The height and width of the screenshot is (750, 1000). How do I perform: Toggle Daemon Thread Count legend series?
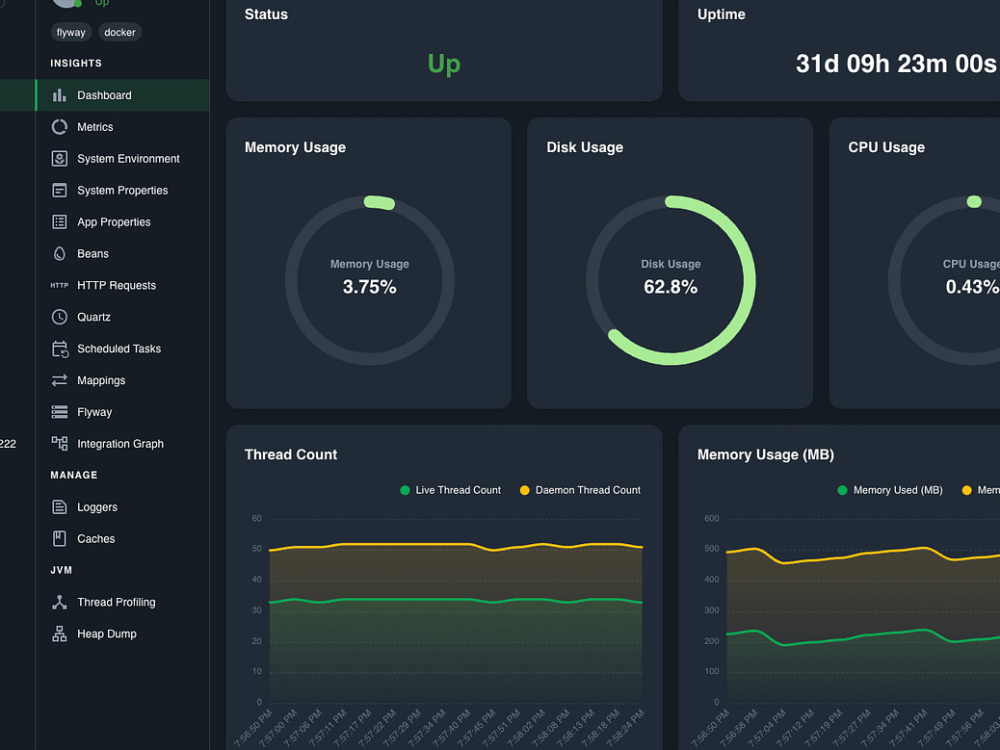coord(580,490)
